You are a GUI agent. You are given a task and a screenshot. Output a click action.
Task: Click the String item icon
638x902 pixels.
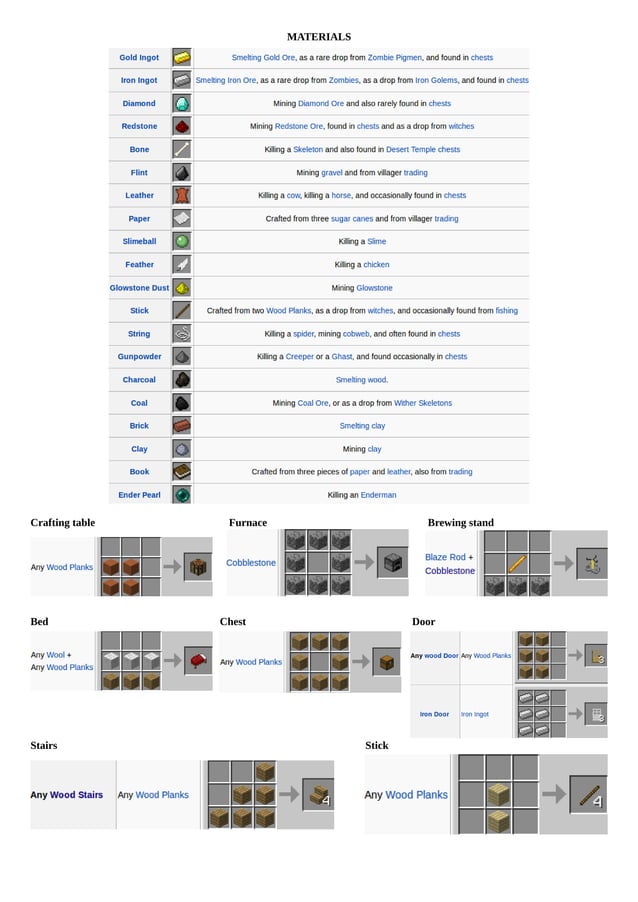point(182,334)
